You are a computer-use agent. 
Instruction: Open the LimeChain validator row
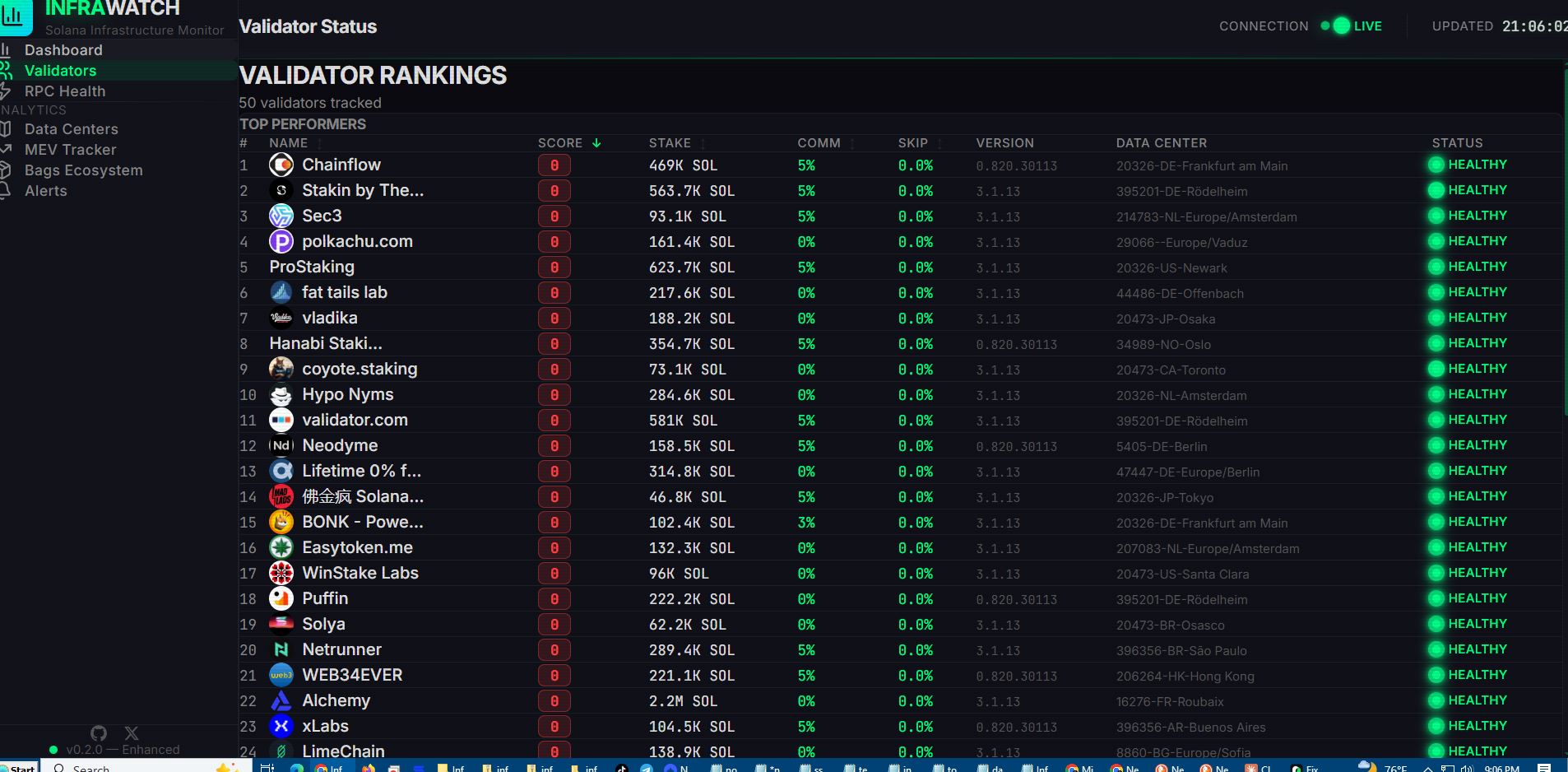pos(901,751)
